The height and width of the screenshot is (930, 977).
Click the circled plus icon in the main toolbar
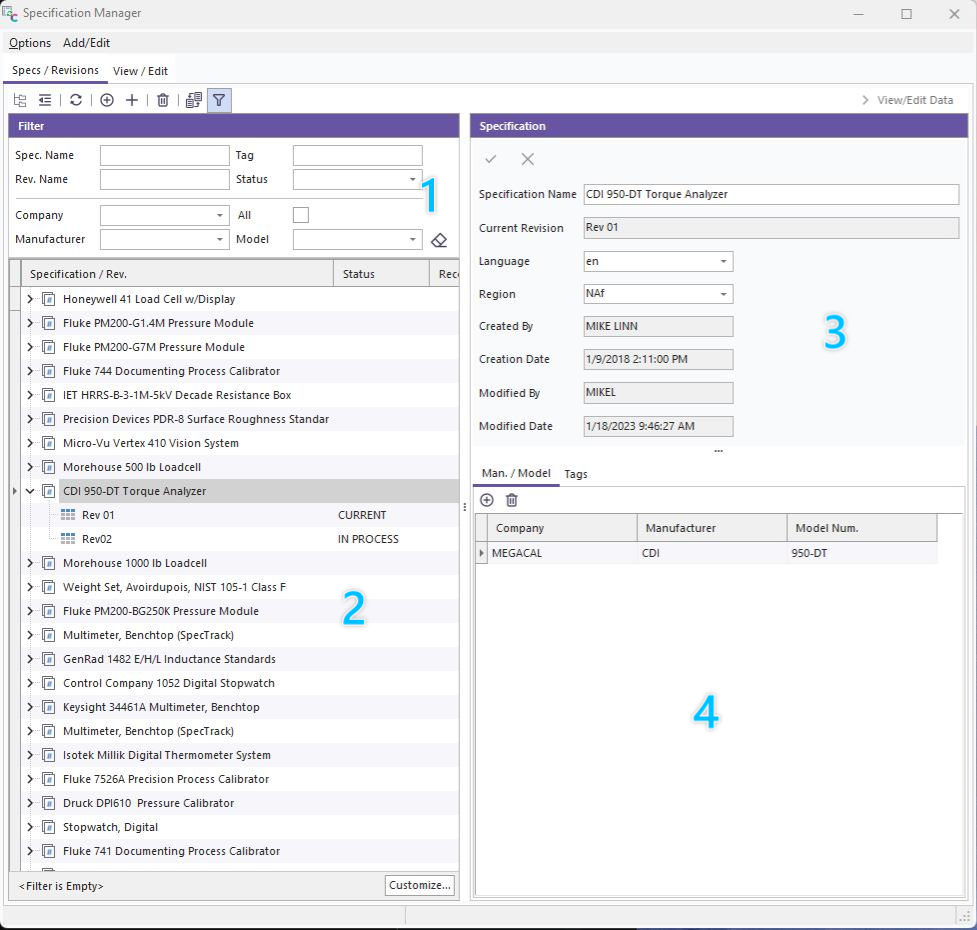(x=107, y=100)
